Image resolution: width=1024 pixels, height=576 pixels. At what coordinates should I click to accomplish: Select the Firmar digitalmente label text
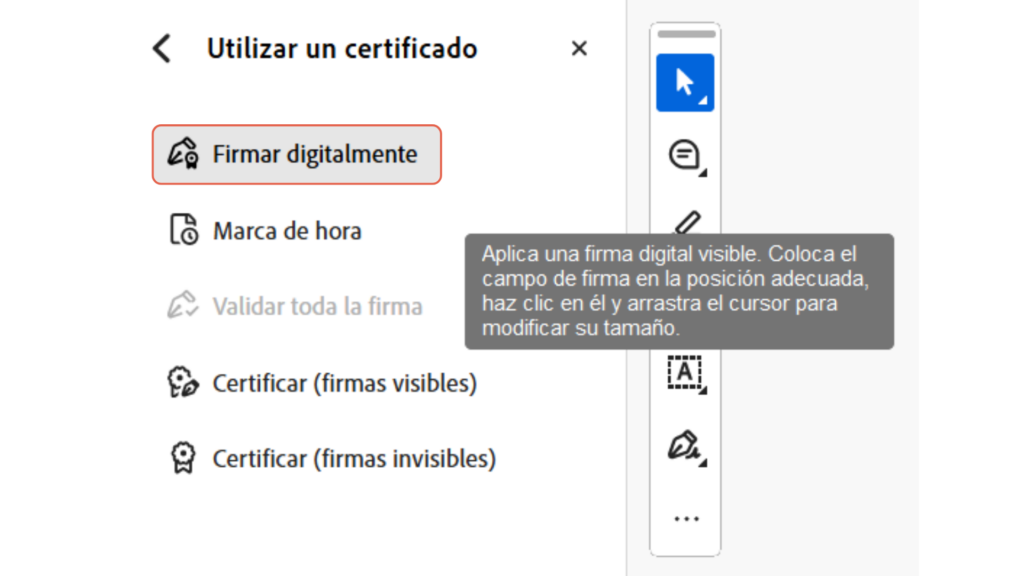315,155
